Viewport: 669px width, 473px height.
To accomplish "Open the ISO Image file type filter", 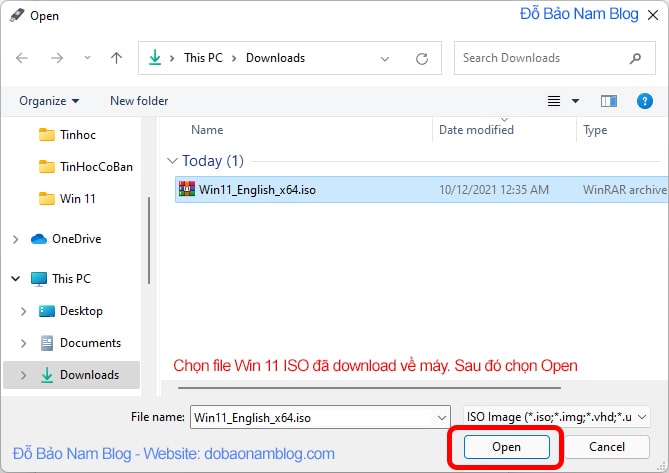I will point(556,417).
